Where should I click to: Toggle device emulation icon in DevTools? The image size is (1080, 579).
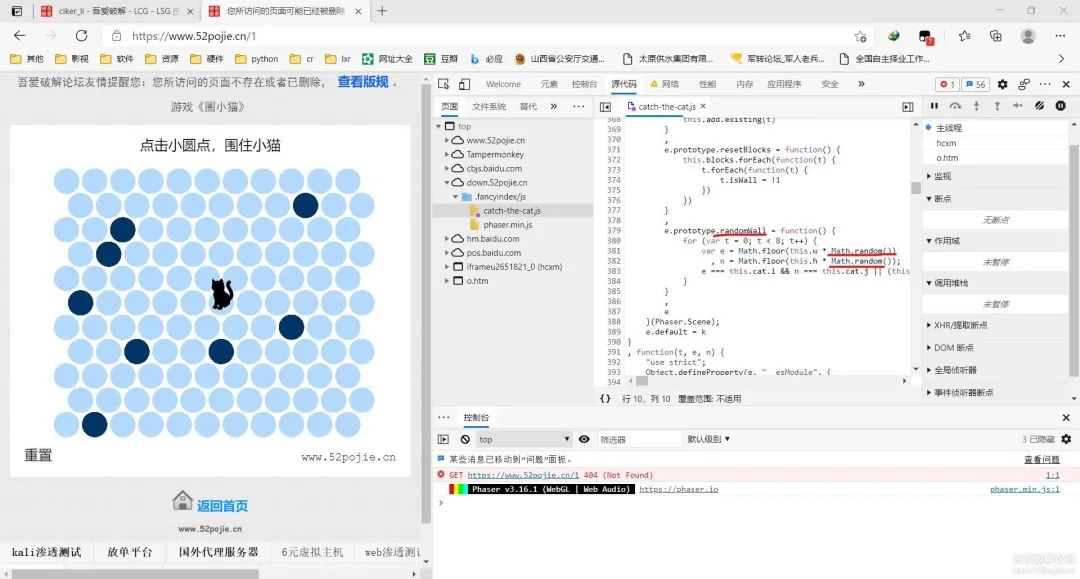click(465, 84)
